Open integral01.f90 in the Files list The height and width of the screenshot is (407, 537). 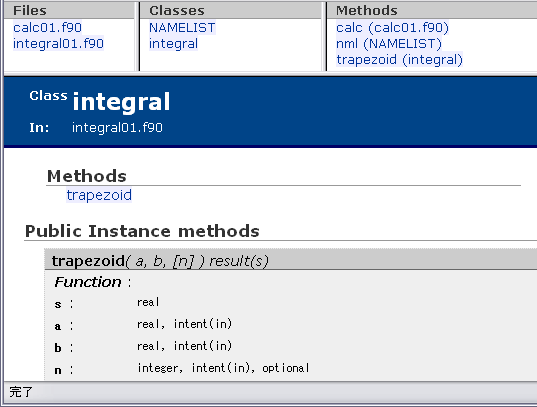58,44
